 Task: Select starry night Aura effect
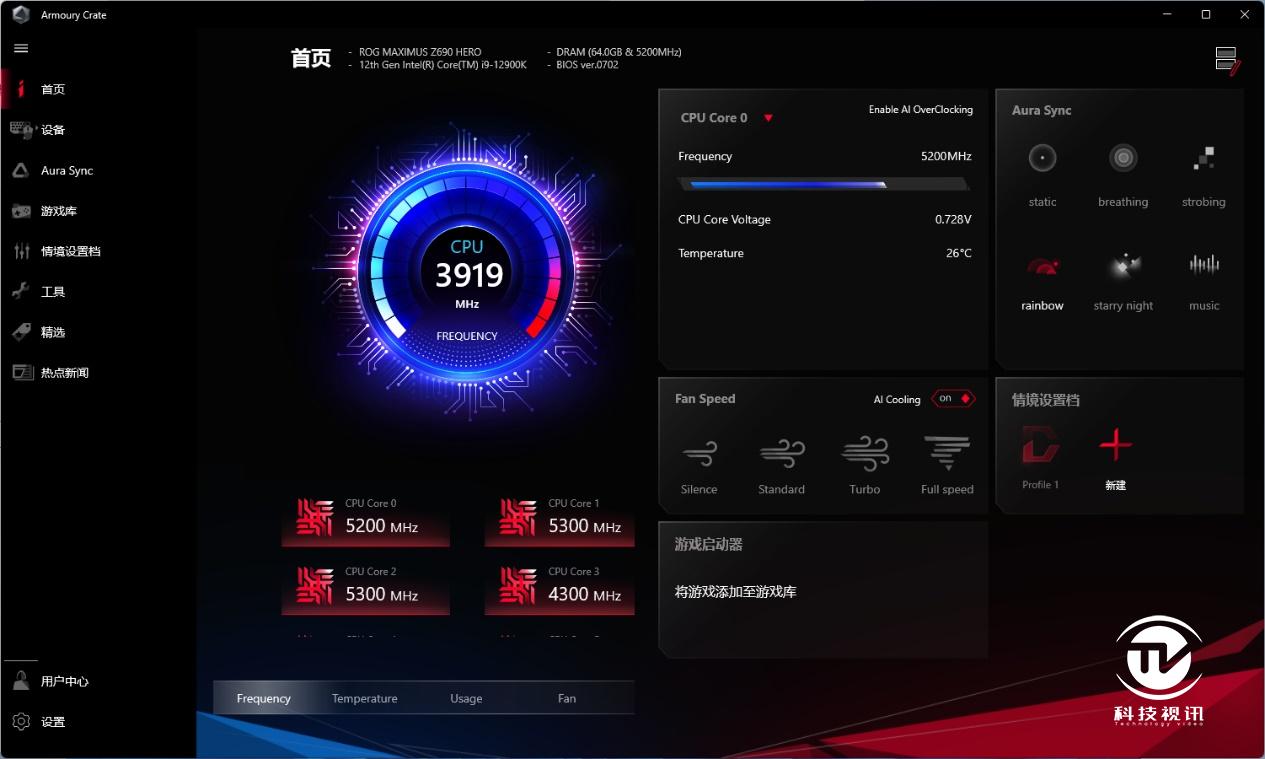click(x=1123, y=281)
